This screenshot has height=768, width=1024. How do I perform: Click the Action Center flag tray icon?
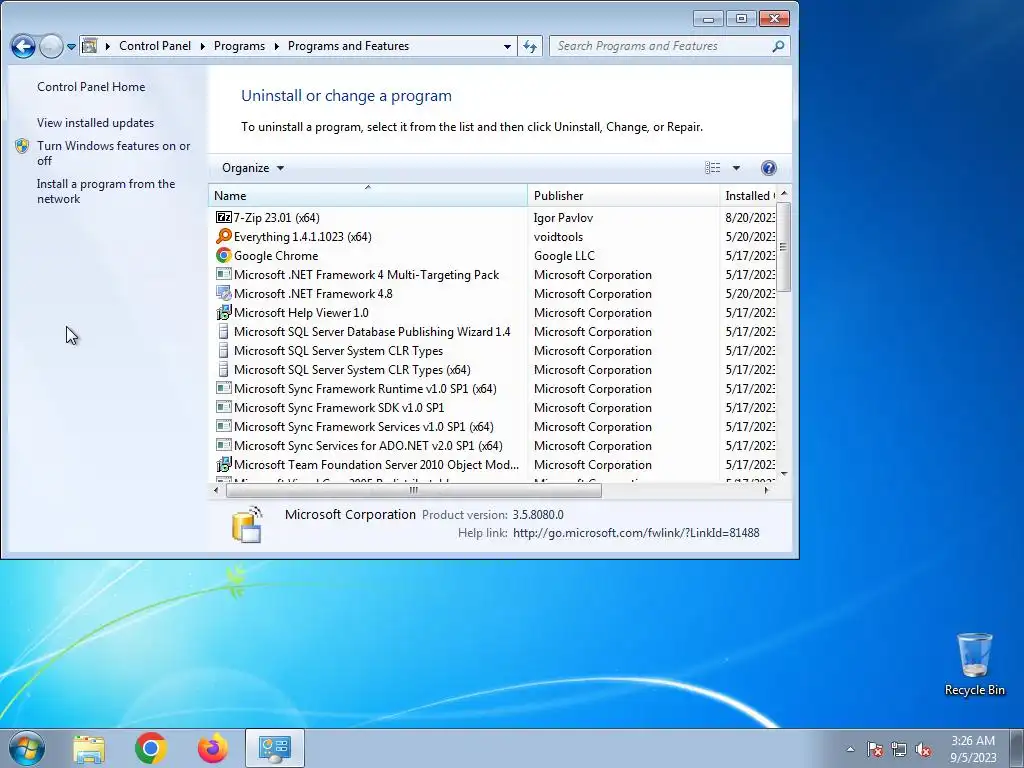[875, 749]
